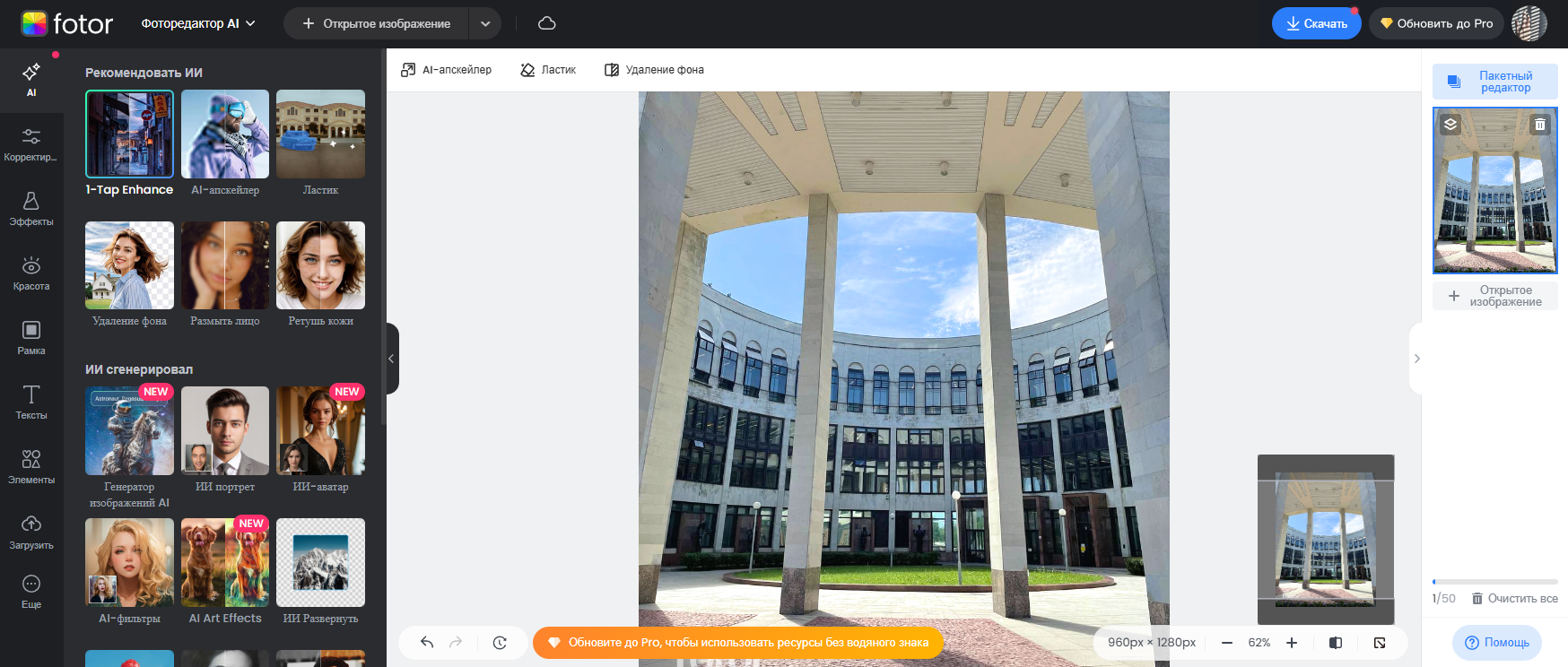Click the orange Pro watermark upgrade banner
Image resolution: width=1568 pixels, height=667 pixels.
[737, 643]
